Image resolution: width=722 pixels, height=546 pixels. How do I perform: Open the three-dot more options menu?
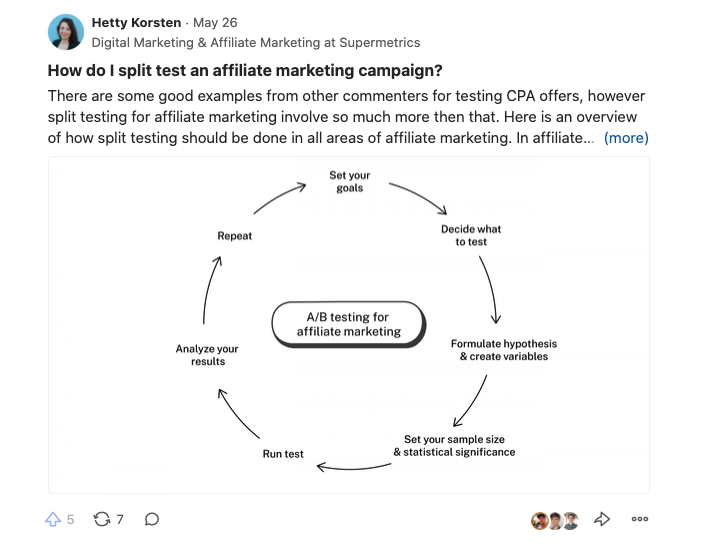coord(640,519)
